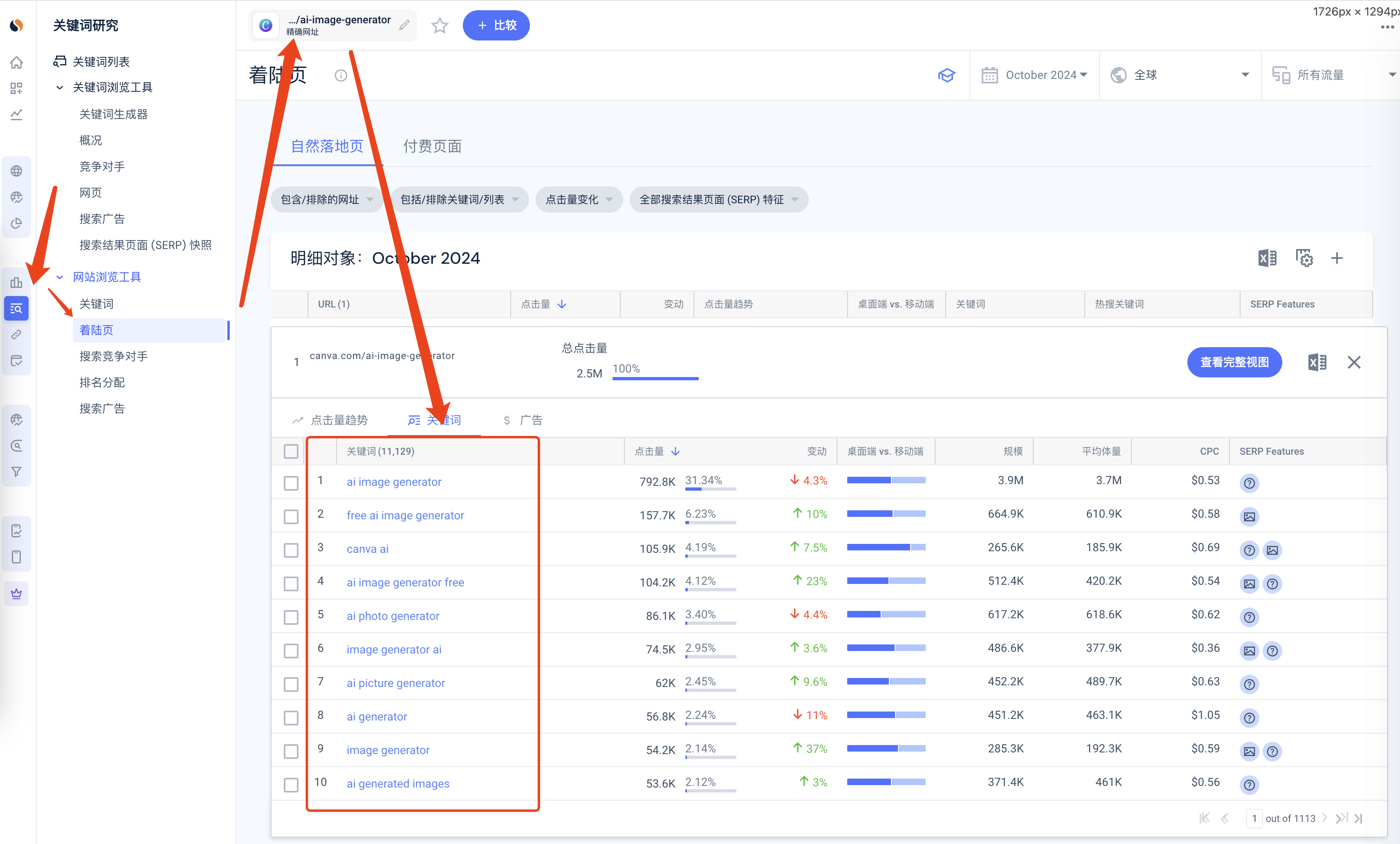Edit the analyzed URL with pencil icon
The width and height of the screenshot is (1400, 844).
click(404, 25)
